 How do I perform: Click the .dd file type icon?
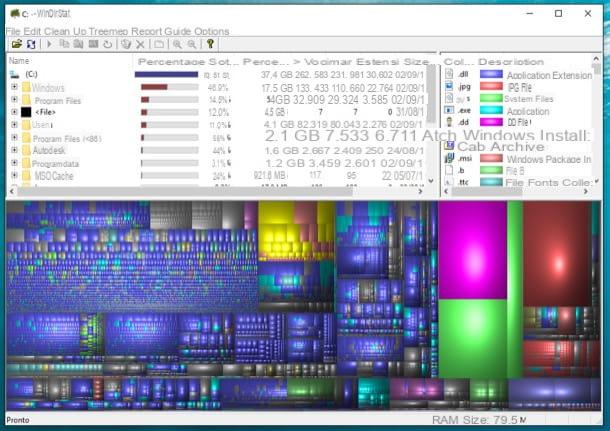[x=449, y=122]
